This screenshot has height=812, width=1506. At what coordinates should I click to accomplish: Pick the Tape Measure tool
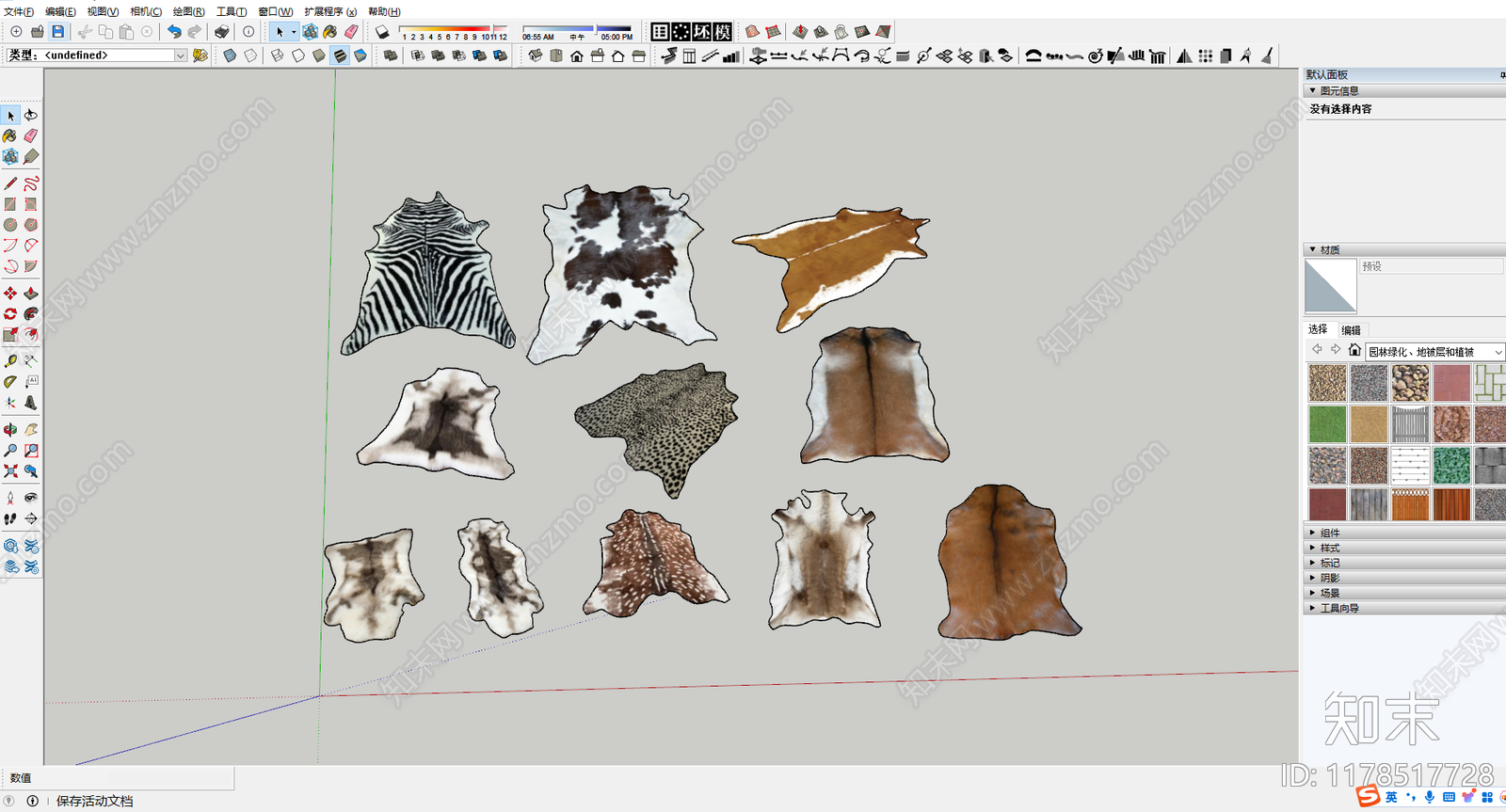point(10,361)
